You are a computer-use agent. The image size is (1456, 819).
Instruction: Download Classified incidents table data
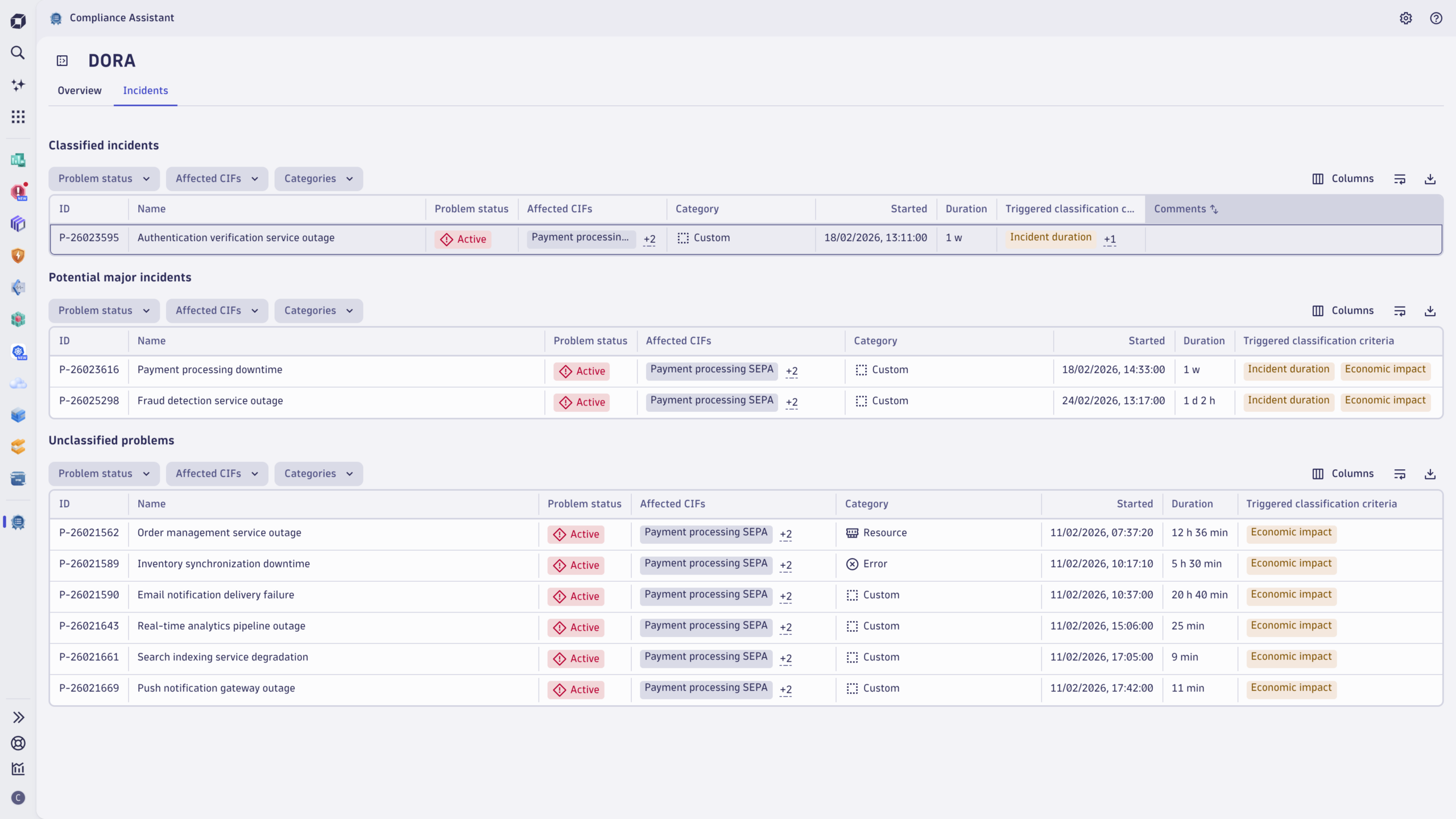1430,179
